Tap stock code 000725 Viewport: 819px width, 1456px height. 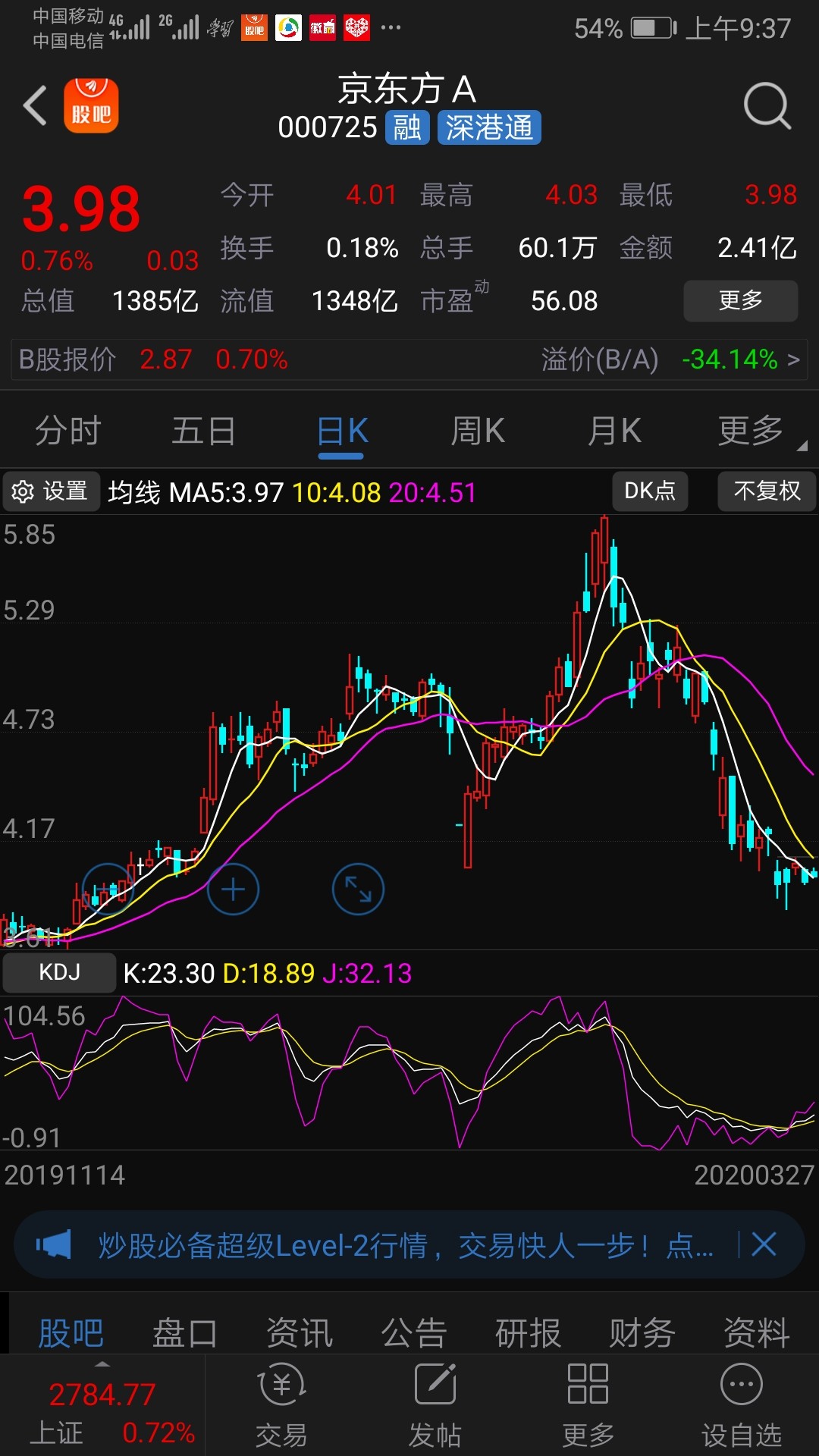pos(328,127)
